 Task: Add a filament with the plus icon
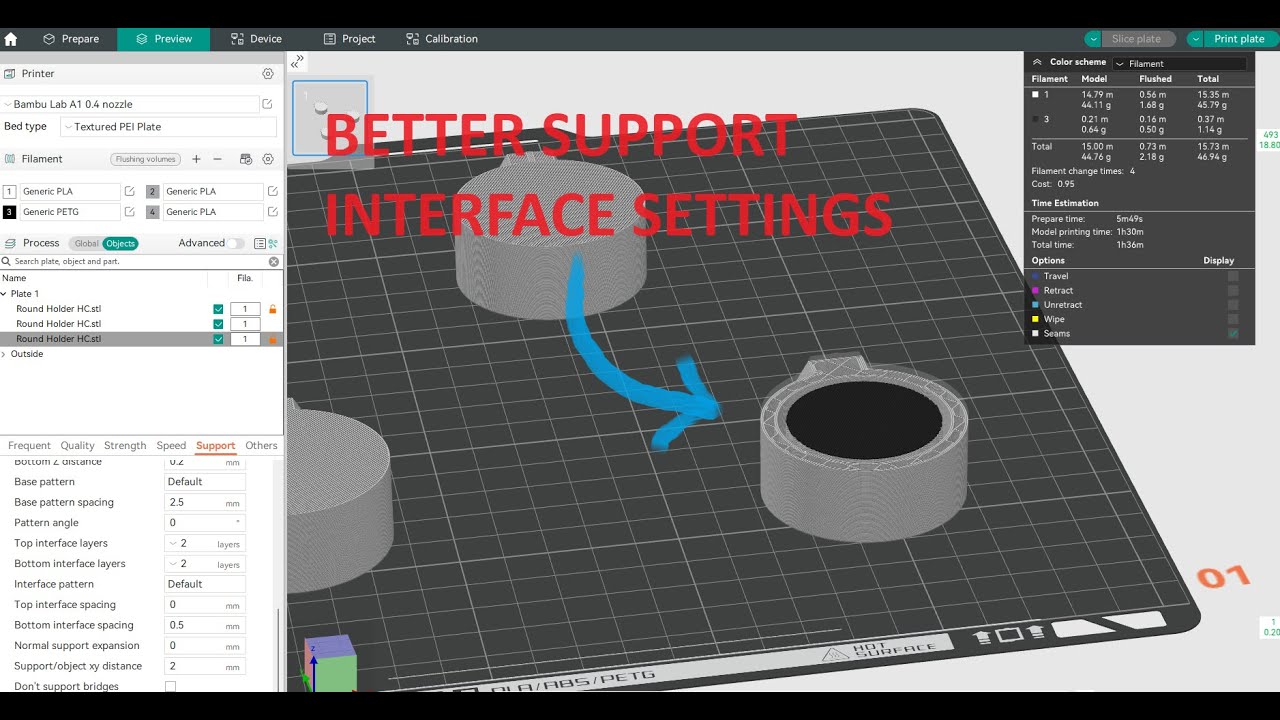(x=196, y=159)
